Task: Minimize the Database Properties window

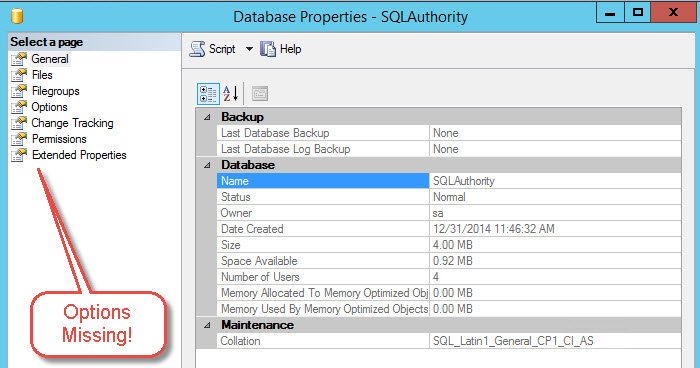Action: point(610,13)
